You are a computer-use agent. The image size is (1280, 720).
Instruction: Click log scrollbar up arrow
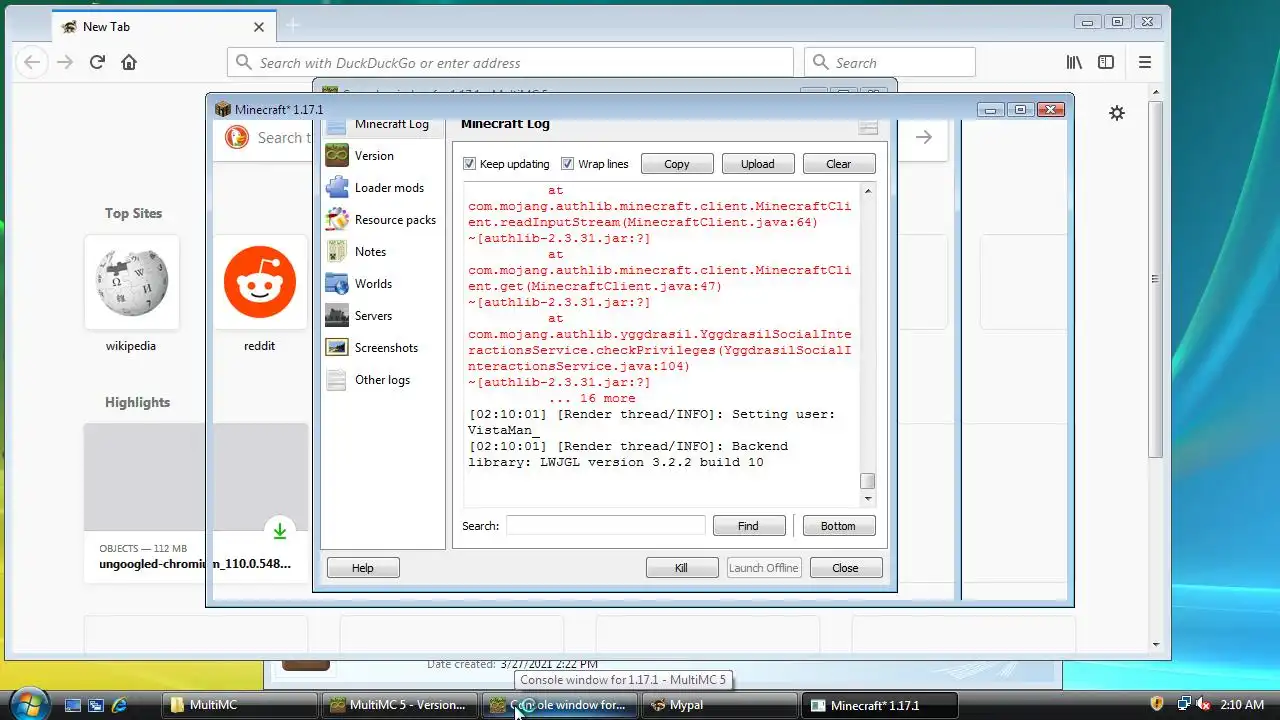click(867, 190)
